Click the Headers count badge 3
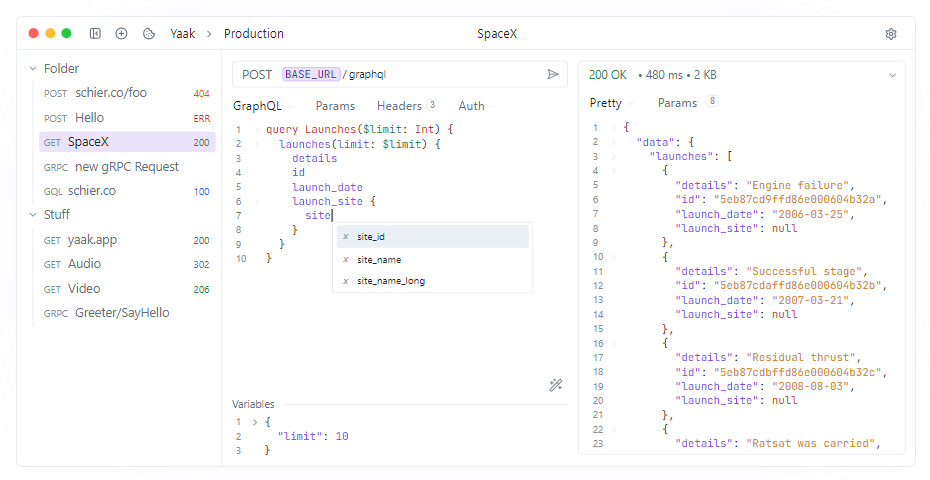The image size is (930, 480). (433, 105)
